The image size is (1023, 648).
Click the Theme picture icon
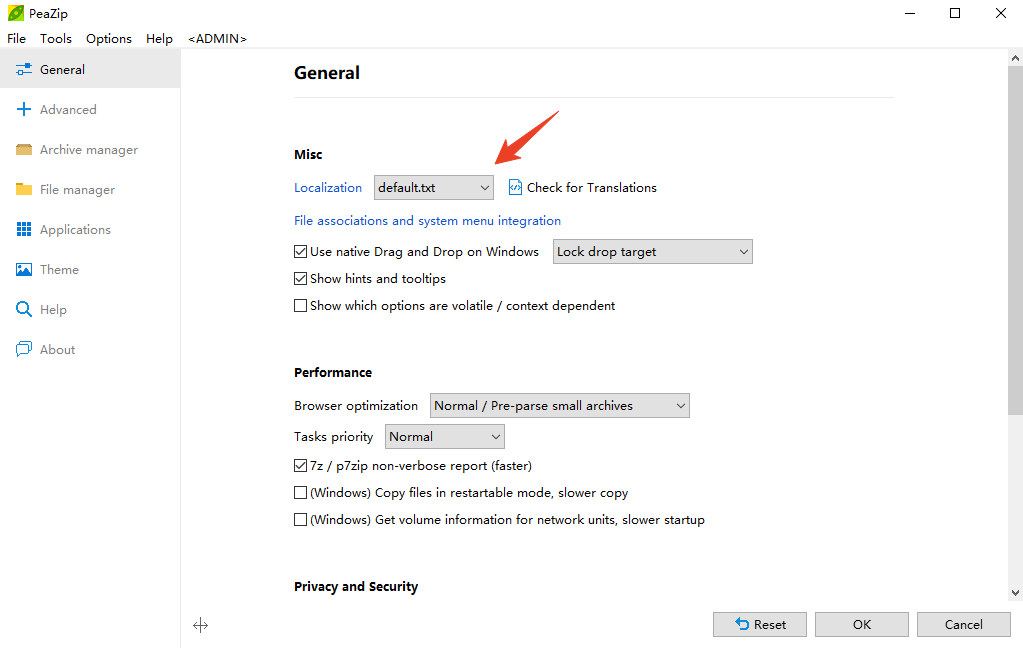23,270
